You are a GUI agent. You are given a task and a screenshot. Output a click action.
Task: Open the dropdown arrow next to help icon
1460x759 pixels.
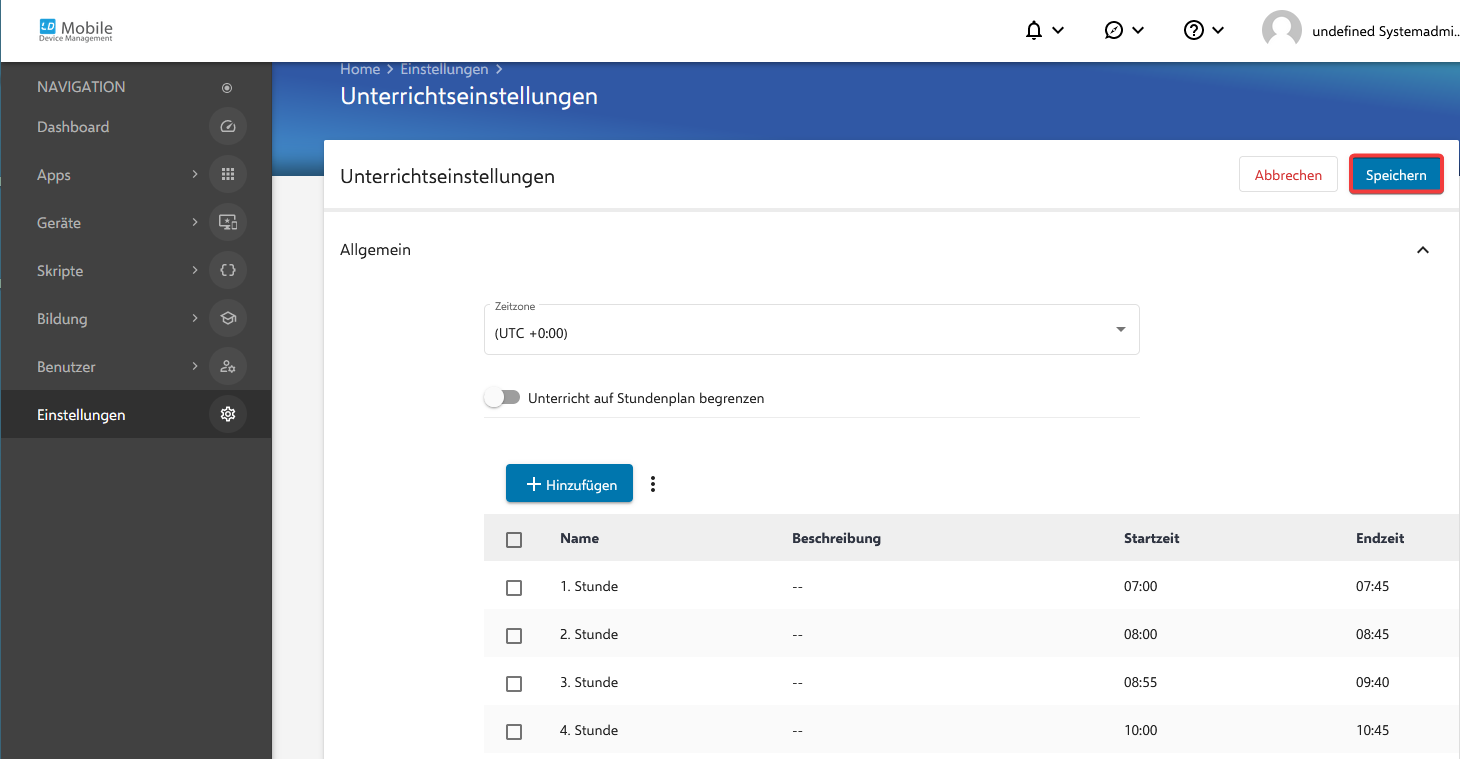(x=1218, y=31)
